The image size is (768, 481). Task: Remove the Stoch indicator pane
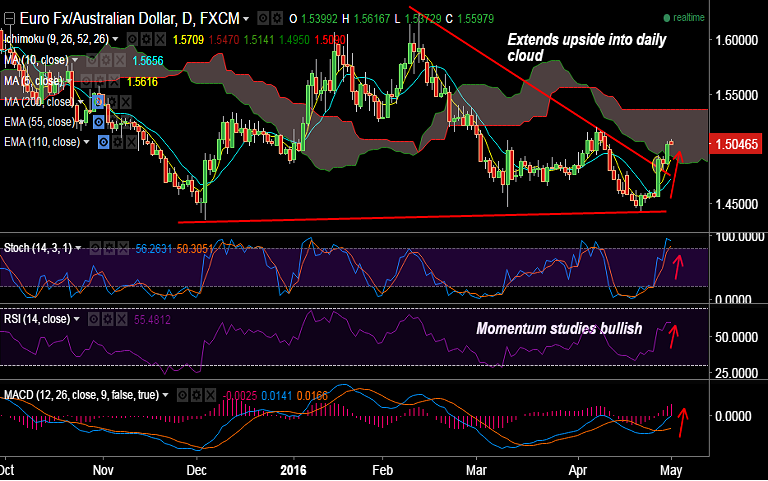tap(123, 248)
